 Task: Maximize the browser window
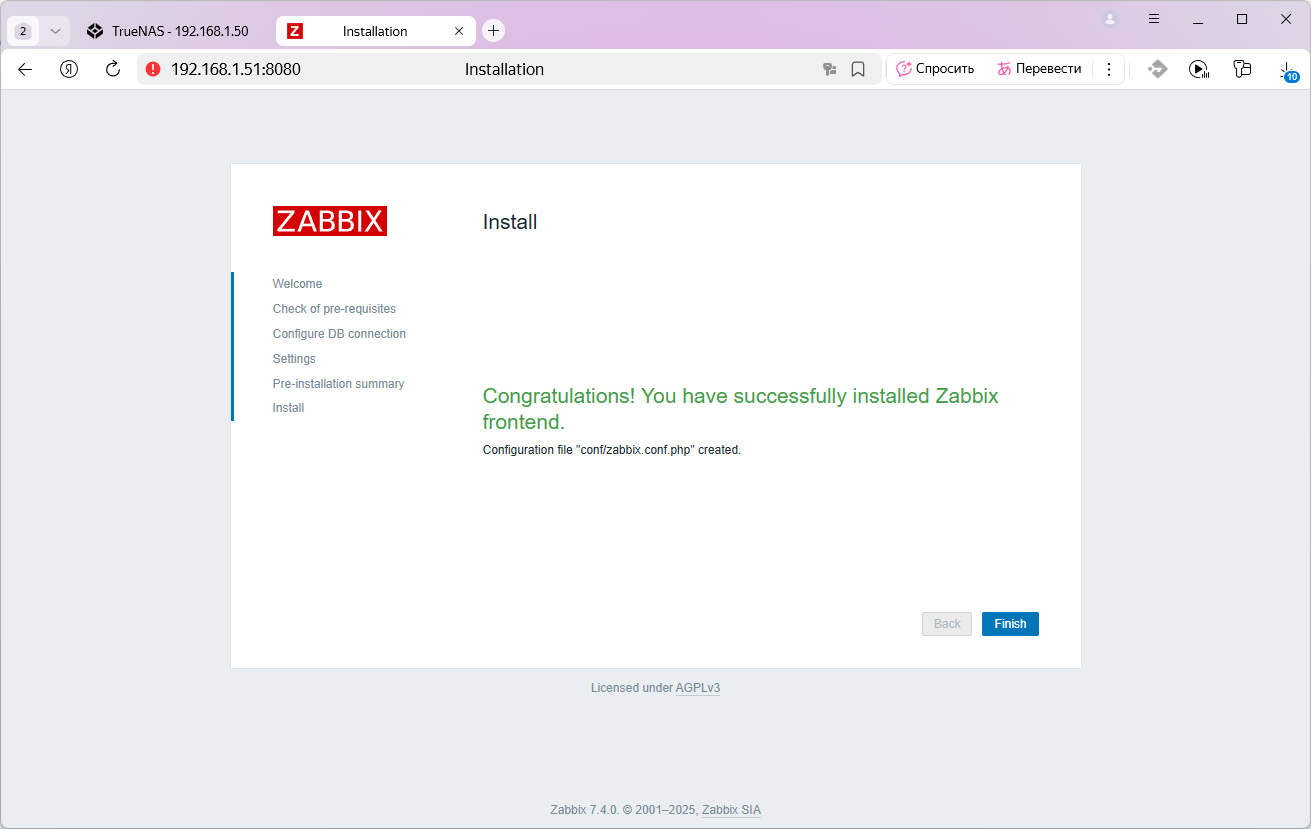click(x=1242, y=19)
